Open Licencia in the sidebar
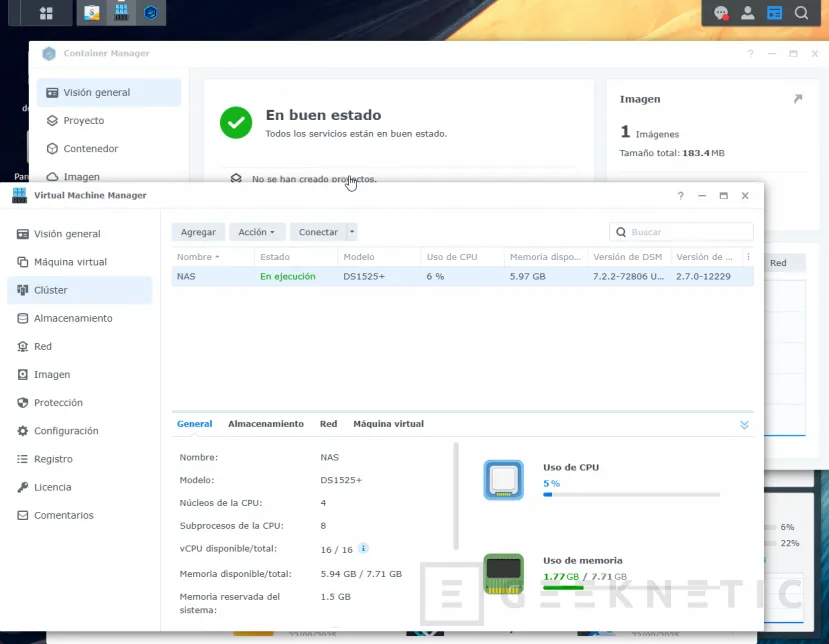Viewport: 829px width, 644px height. pos(52,487)
